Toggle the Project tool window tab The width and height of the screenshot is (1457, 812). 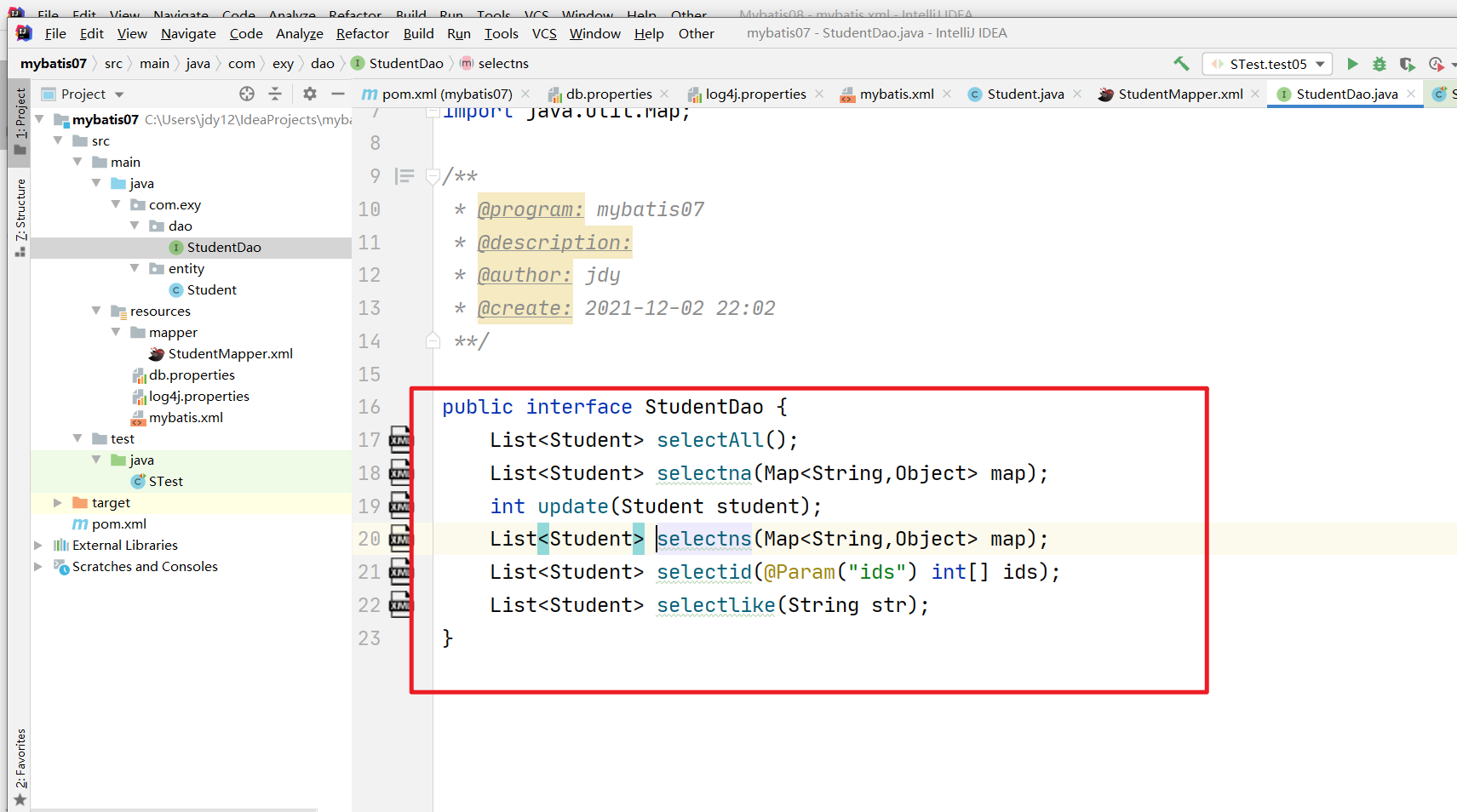coord(20,115)
